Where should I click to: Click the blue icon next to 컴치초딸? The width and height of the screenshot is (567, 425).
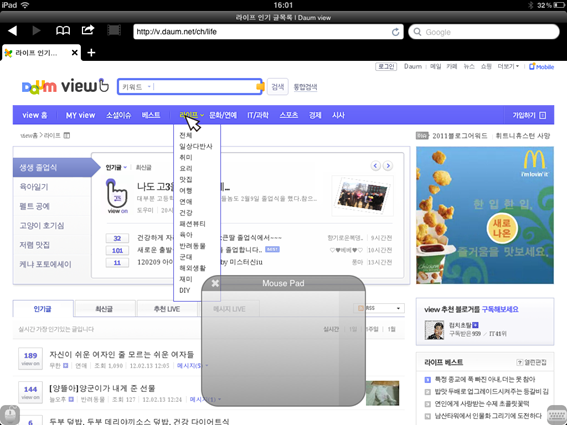[475, 325]
